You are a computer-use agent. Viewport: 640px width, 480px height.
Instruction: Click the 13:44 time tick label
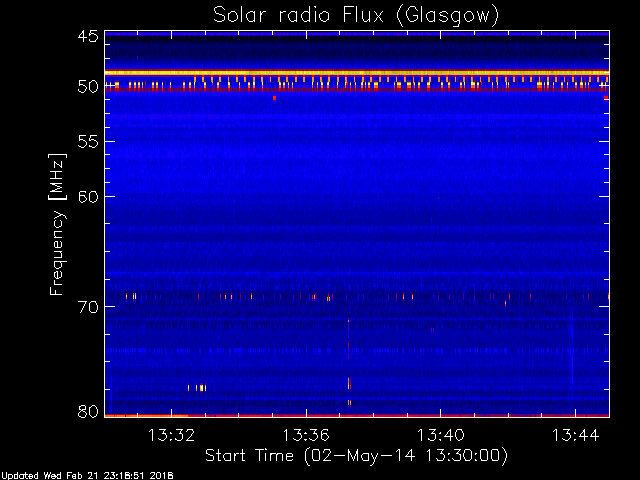point(576,435)
